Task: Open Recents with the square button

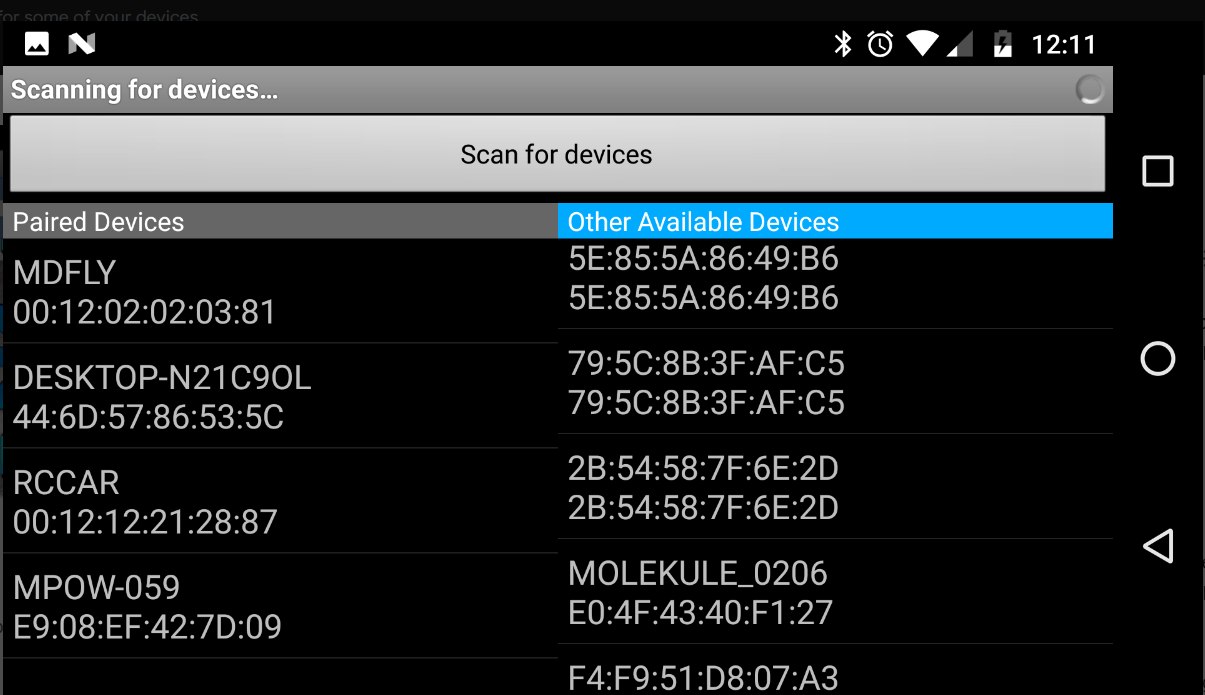Action: coord(1157,171)
